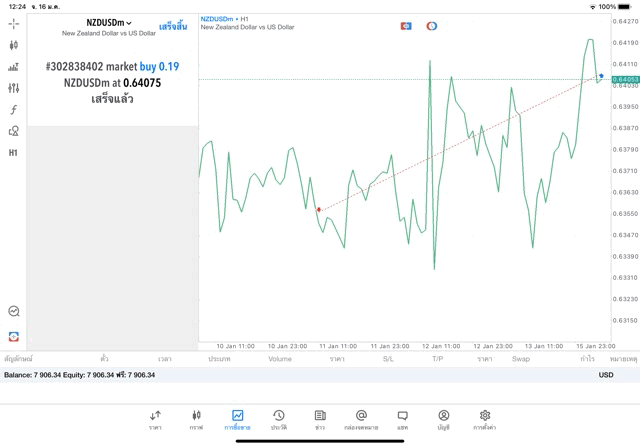This screenshot has width=640, height=447.
Task: Click the one-click trading icon on chart
Action: click(x=406, y=26)
